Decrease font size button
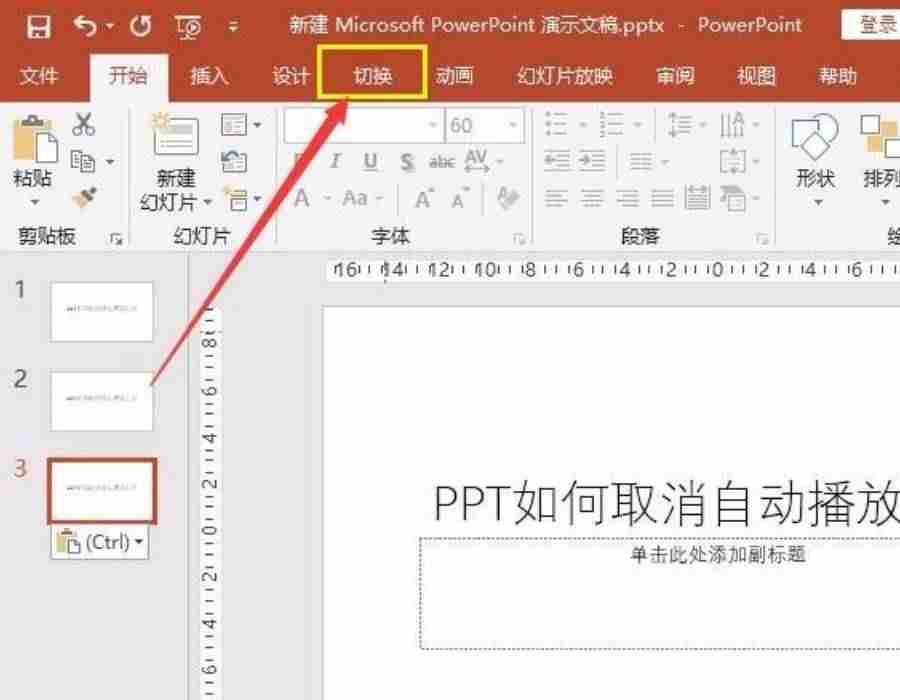900x700 pixels. [x=460, y=199]
